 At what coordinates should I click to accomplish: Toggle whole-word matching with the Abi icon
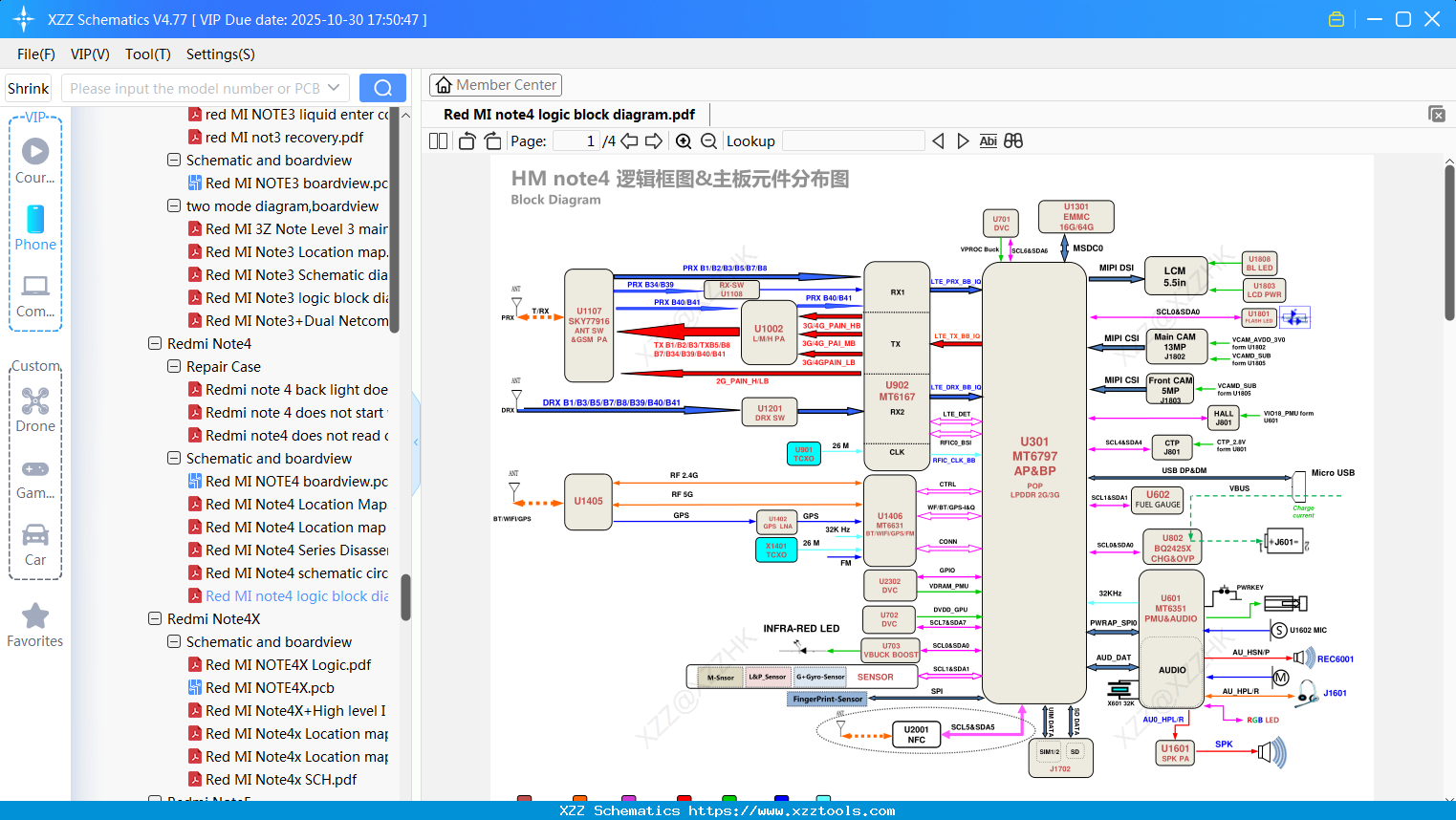[988, 140]
